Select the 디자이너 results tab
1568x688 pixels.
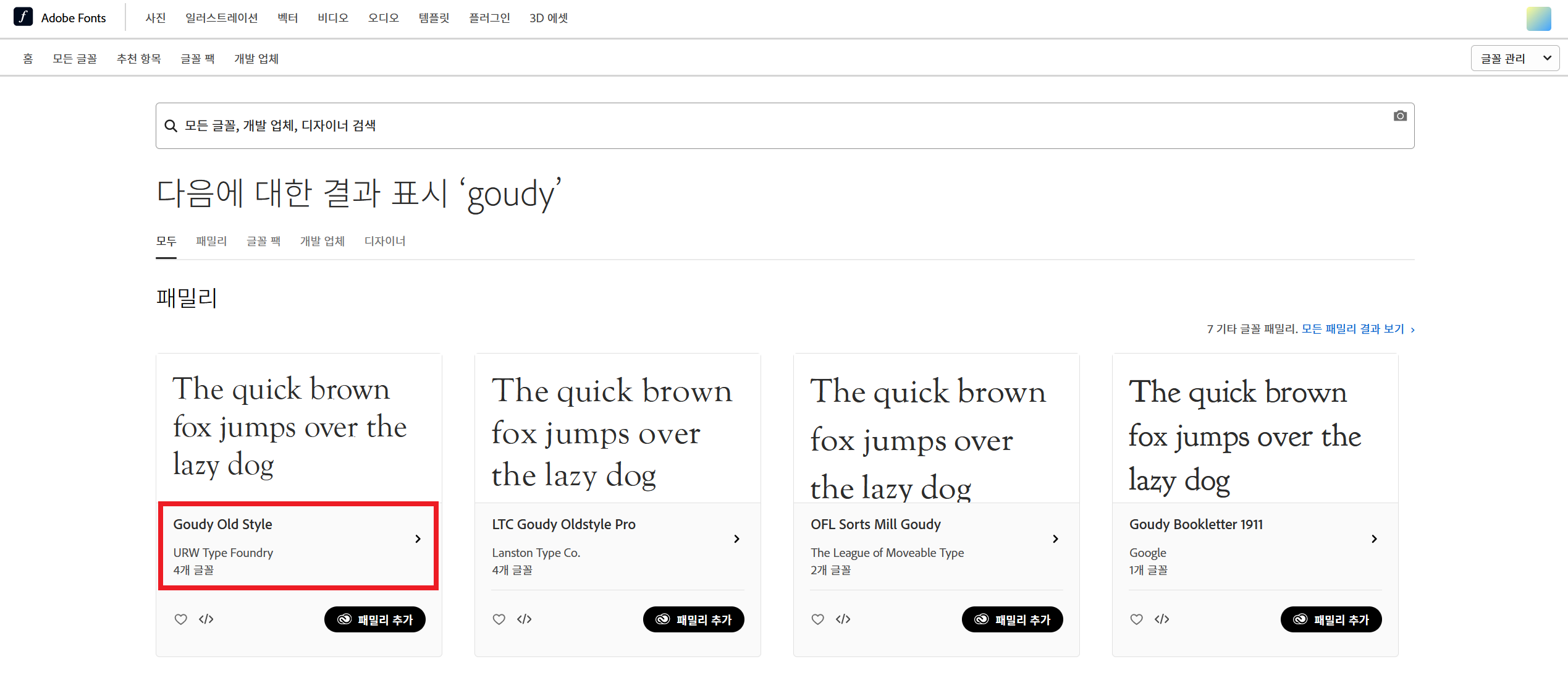(385, 241)
